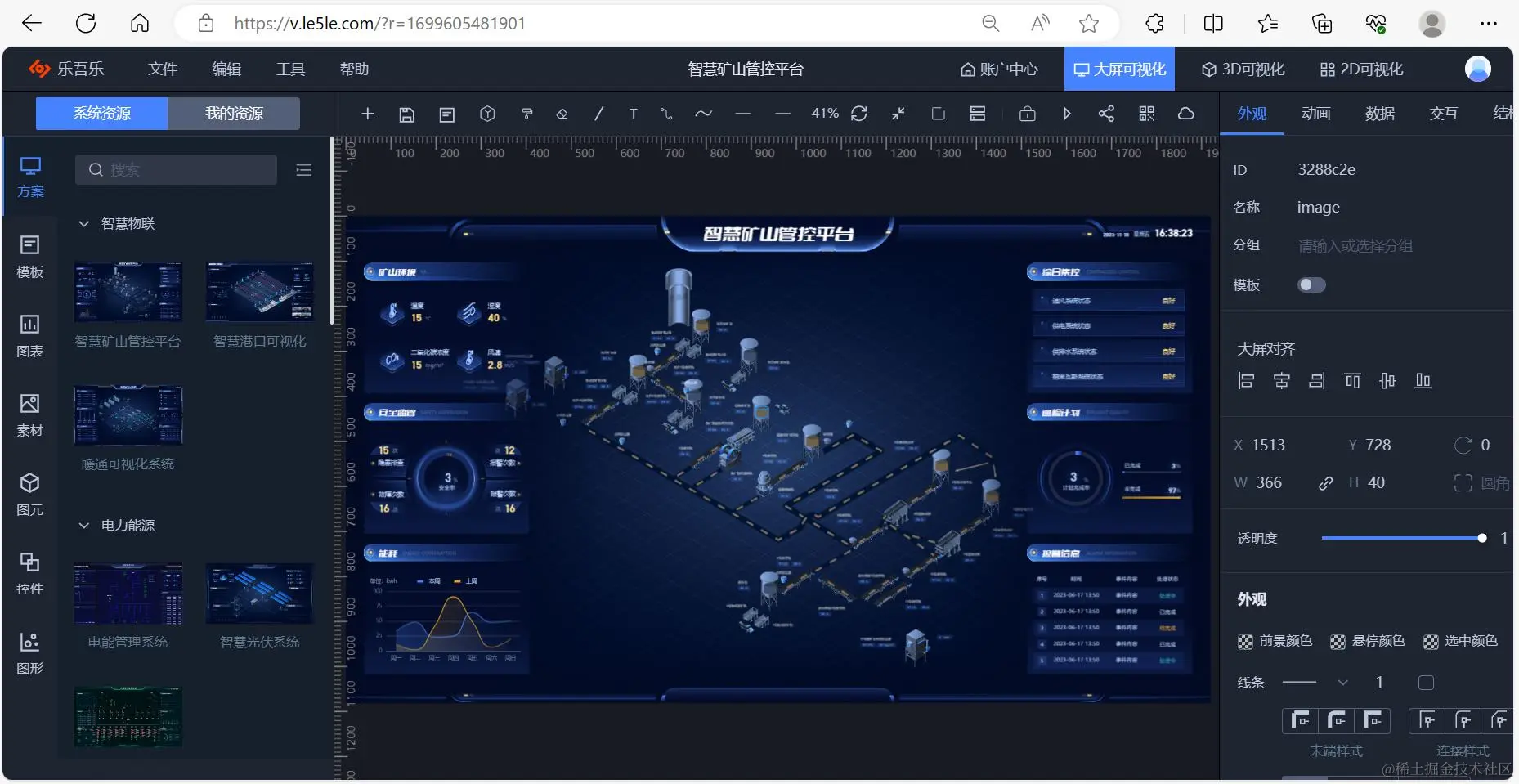Select the 3D cube hexagon toolbar icon
The width and height of the screenshot is (1519, 784).
click(x=487, y=114)
